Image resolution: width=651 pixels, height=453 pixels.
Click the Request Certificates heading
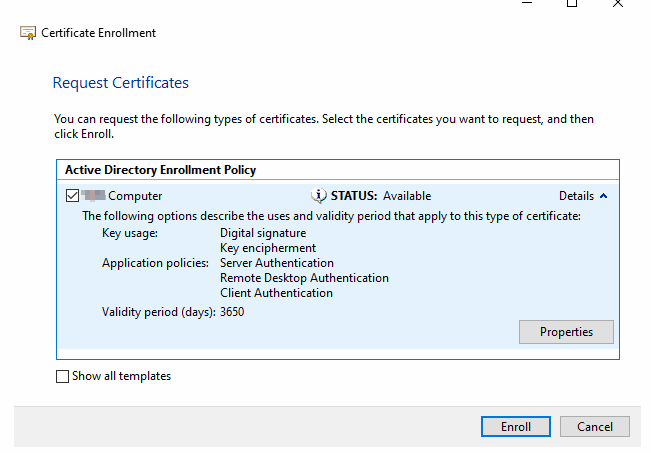pyautogui.click(x=120, y=83)
